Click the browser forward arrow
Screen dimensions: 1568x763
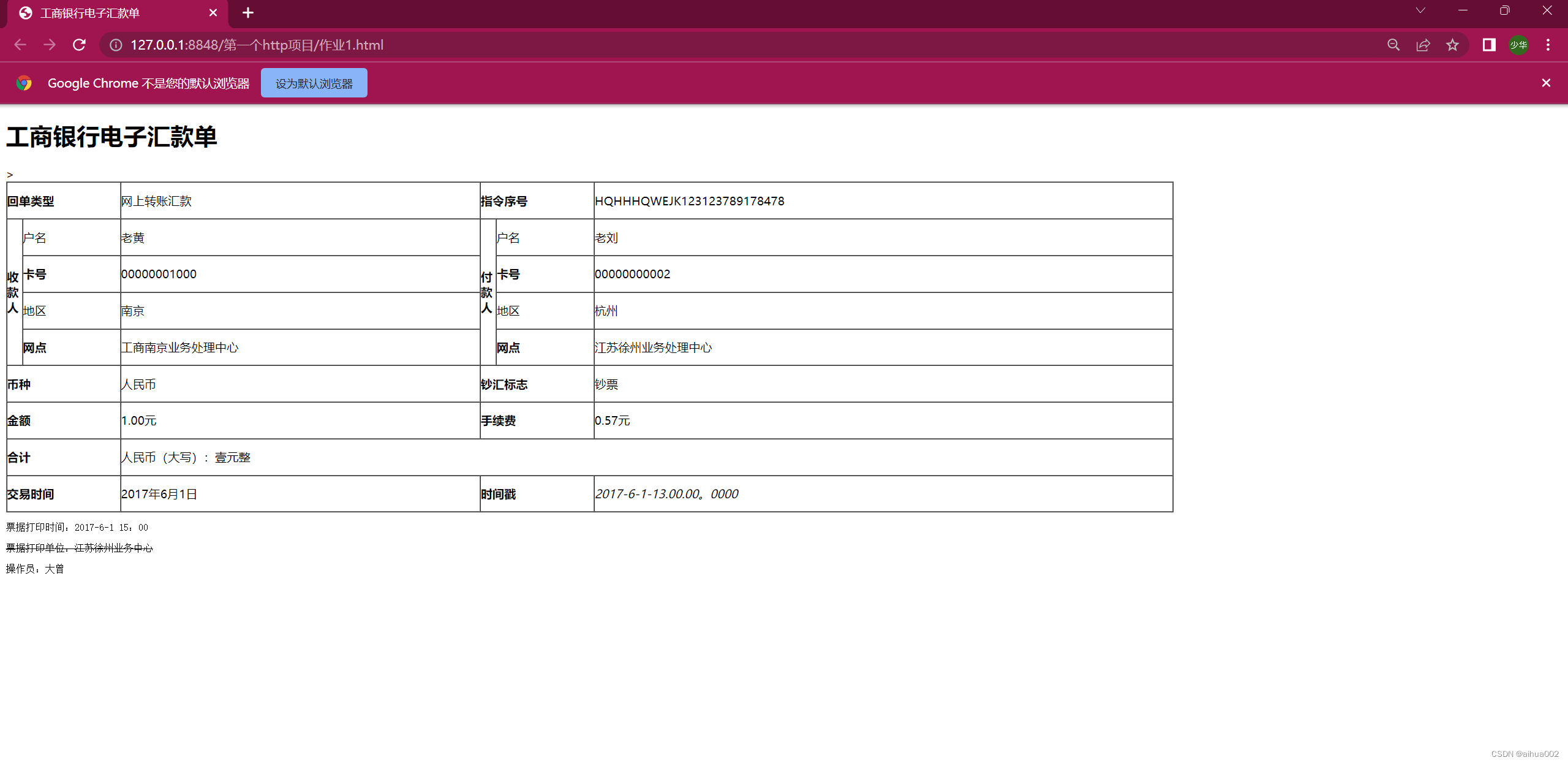50,45
